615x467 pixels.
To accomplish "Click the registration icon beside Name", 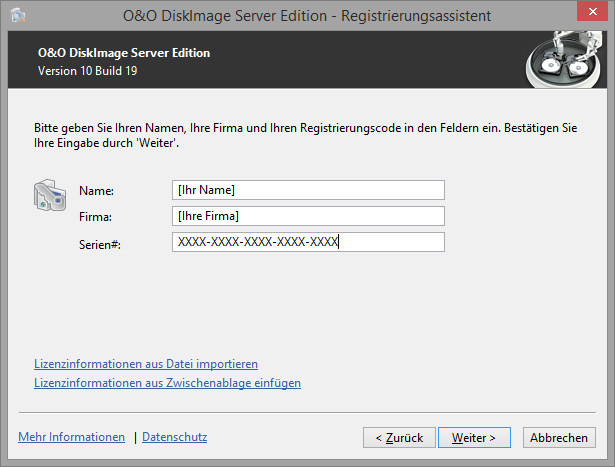I will 50,195.
